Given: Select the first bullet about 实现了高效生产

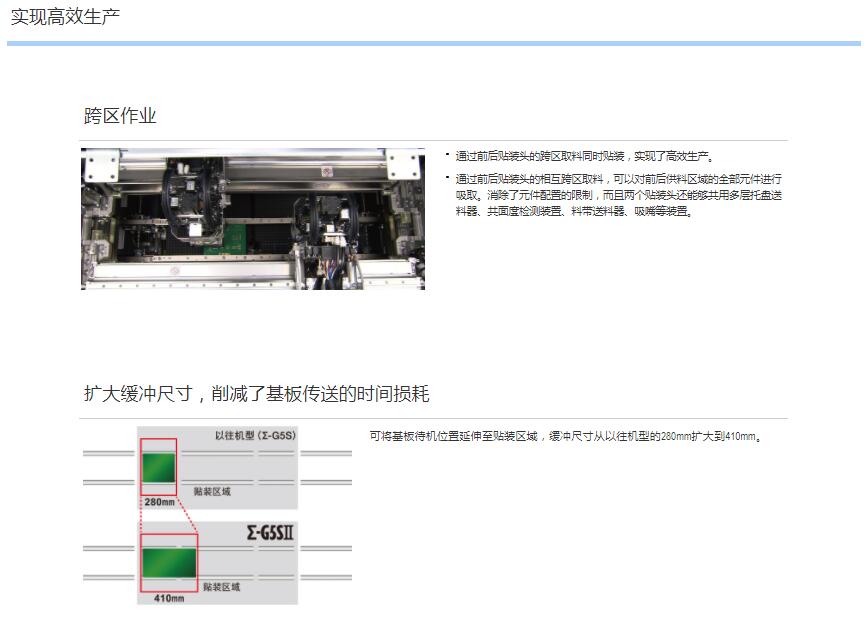Looking at the screenshot, I should 584,156.
